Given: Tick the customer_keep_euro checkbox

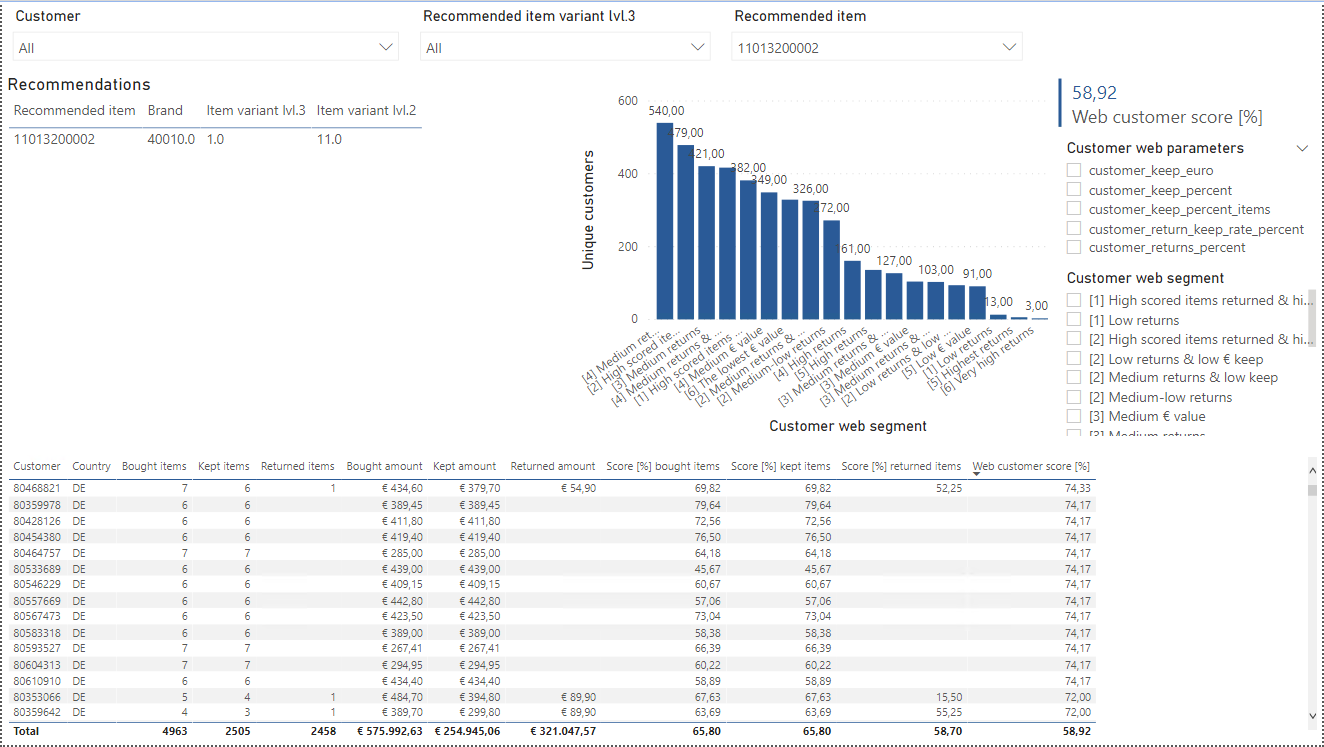Looking at the screenshot, I should (x=1074, y=170).
